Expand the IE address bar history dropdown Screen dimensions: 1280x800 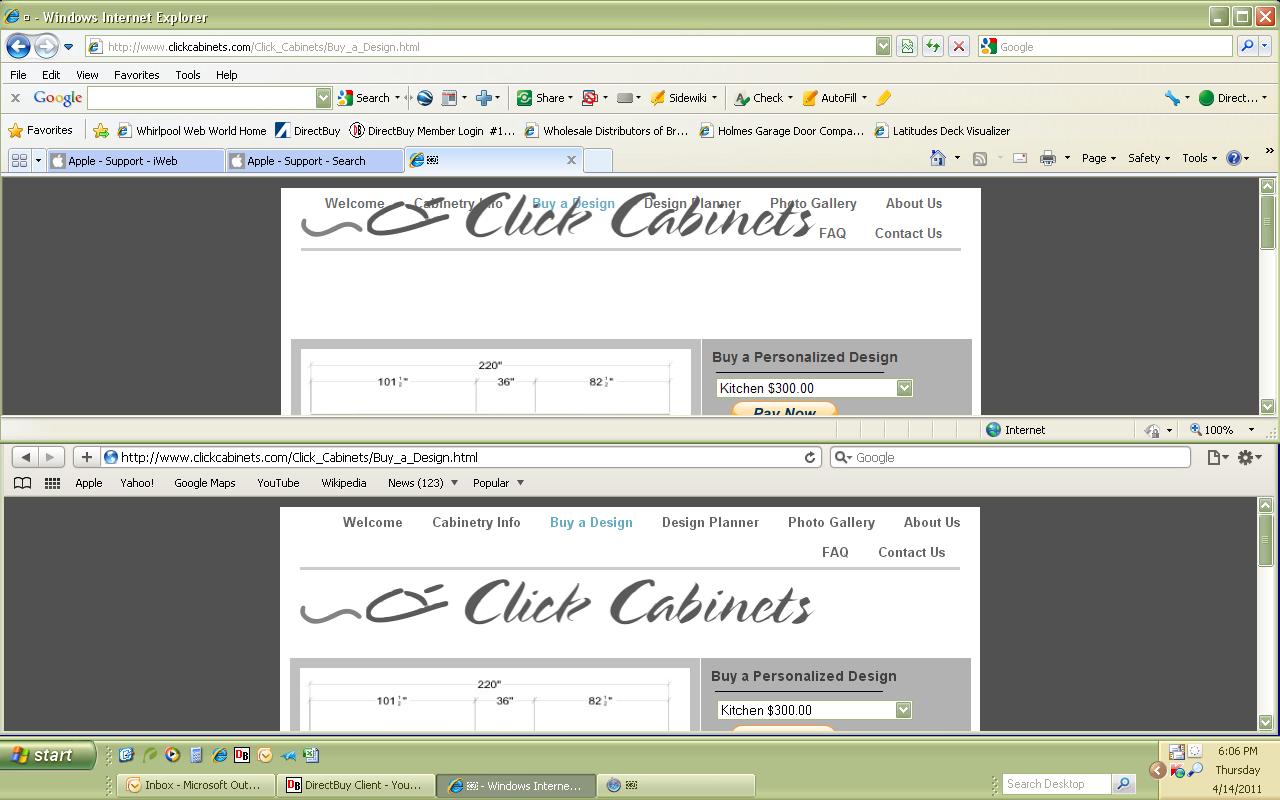pyautogui.click(x=883, y=46)
